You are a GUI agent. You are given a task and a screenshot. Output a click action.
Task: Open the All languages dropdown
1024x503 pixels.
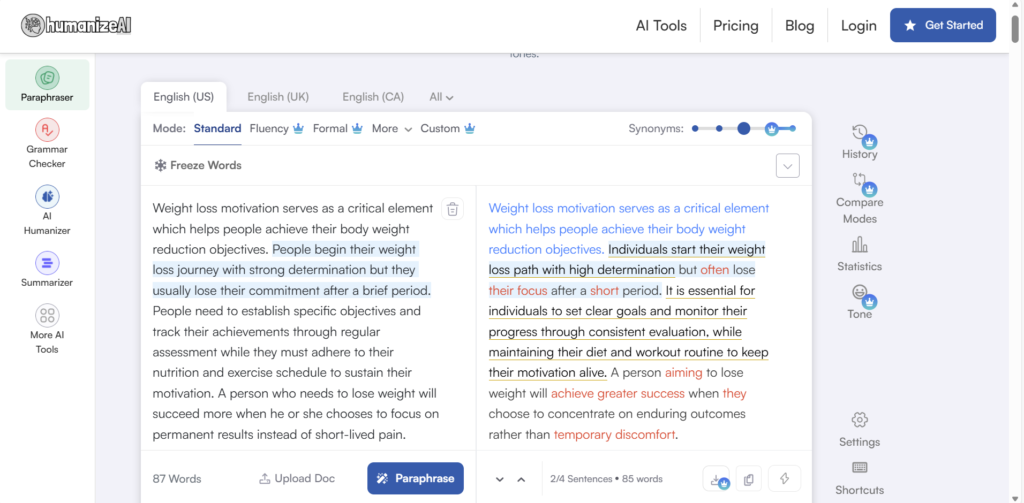[441, 97]
